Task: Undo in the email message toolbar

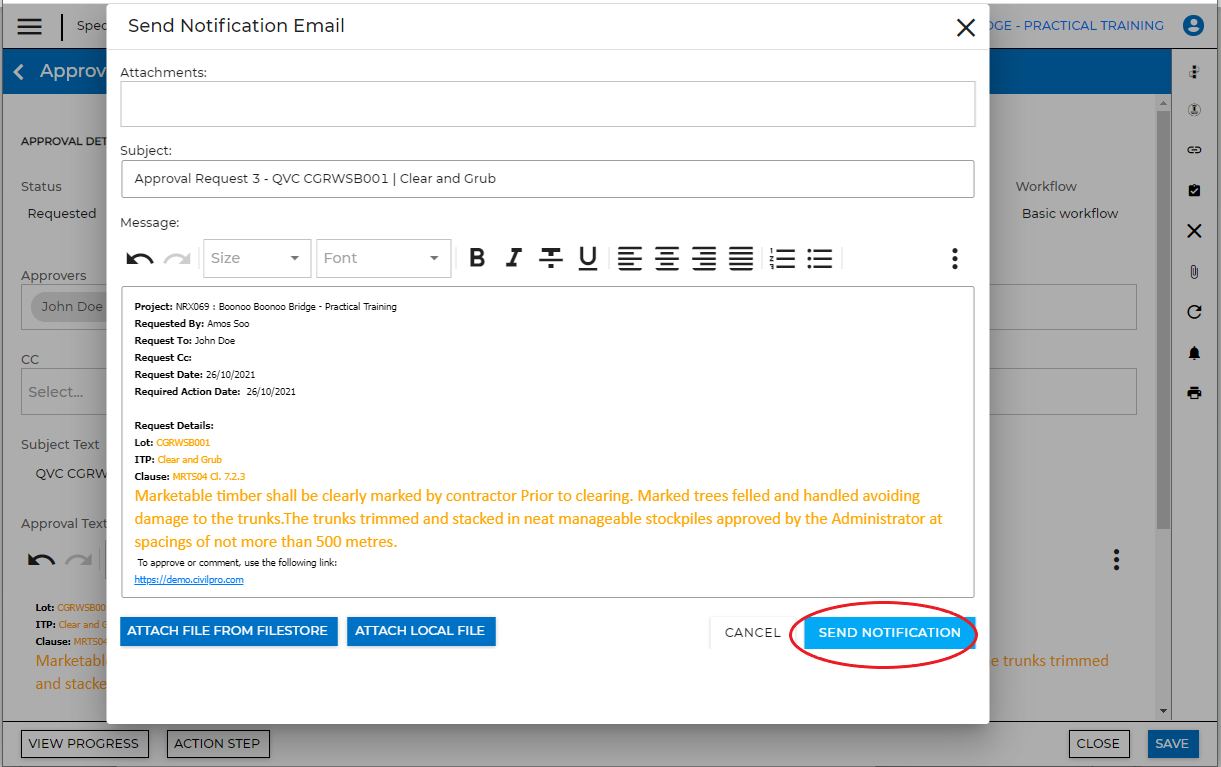Action: click(x=140, y=259)
